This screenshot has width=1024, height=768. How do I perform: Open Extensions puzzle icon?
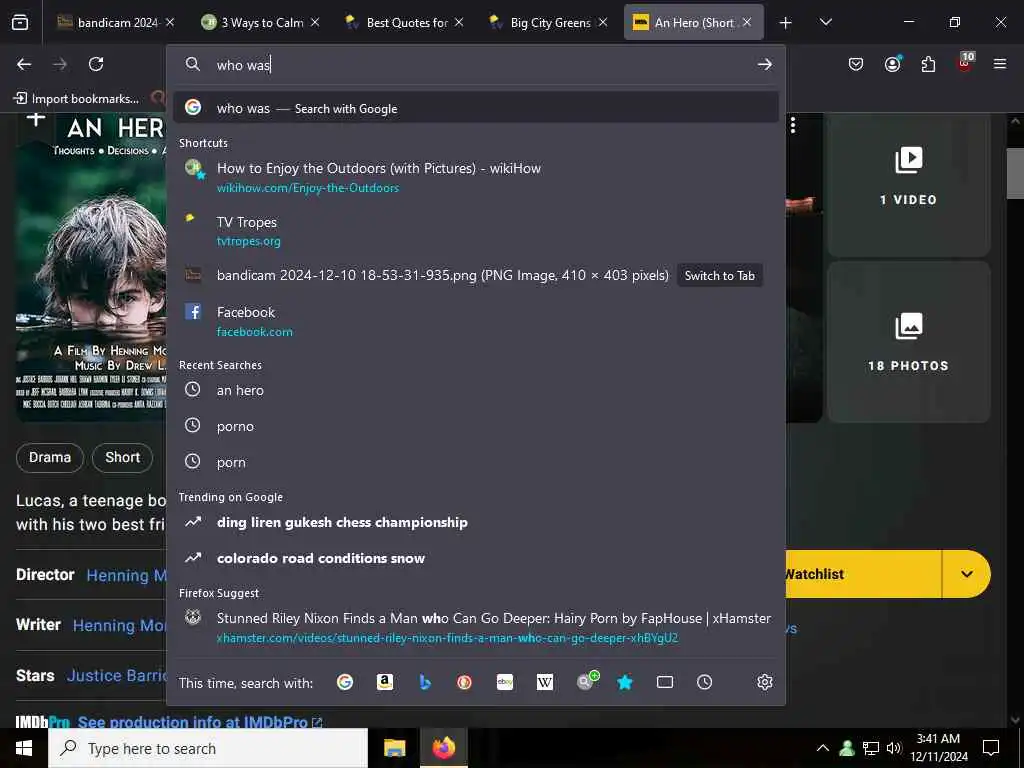(928, 64)
